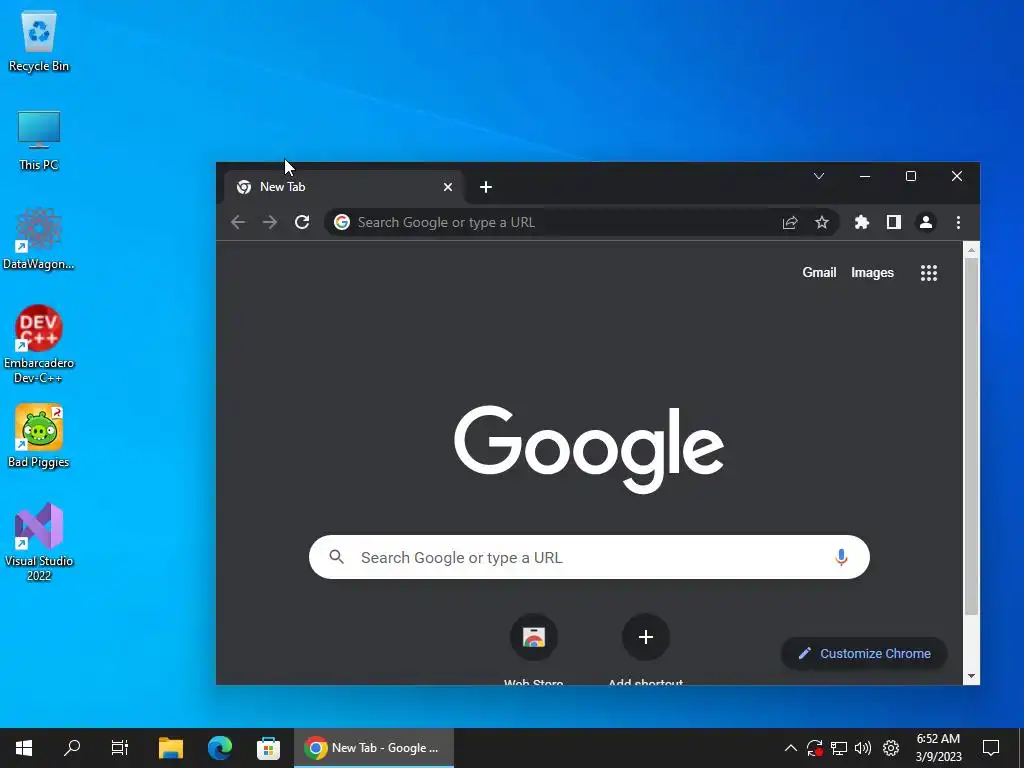Image resolution: width=1024 pixels, height=768 pixels.
Task: Toggle the Chrome side panel icon
Action: click(894, 222)
